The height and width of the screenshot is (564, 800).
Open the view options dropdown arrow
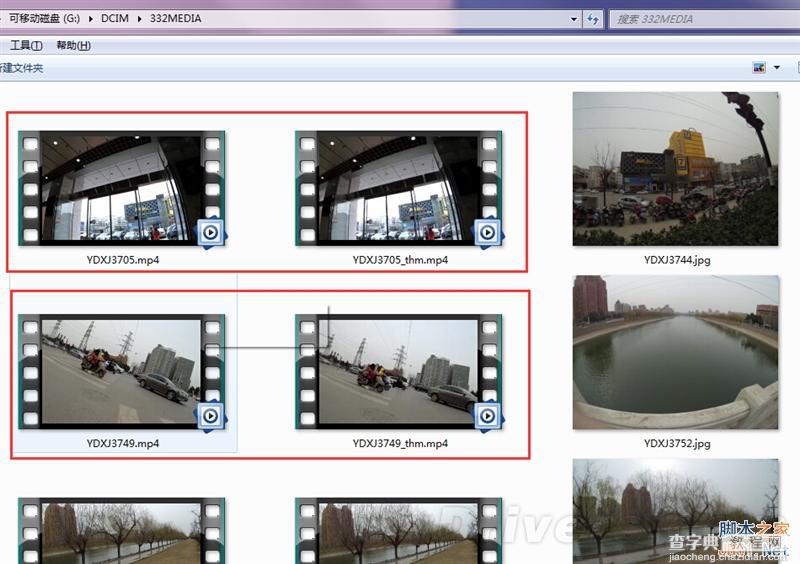777,67
